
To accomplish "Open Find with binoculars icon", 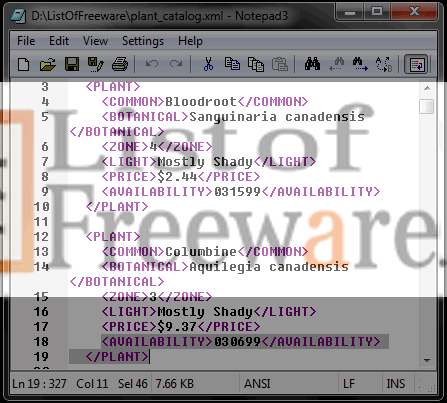I will (312, 64).
